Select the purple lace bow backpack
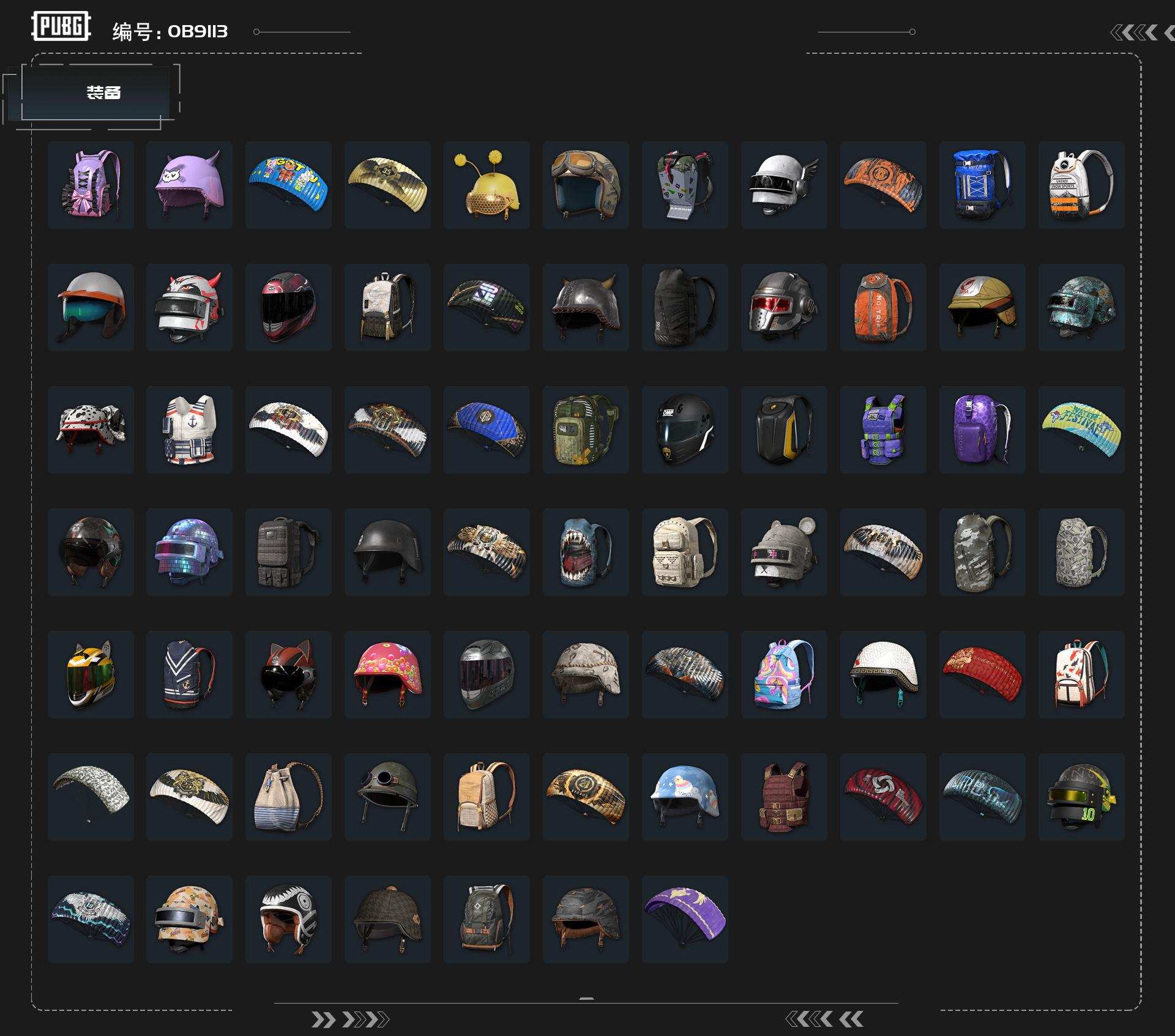 [91, 185]
